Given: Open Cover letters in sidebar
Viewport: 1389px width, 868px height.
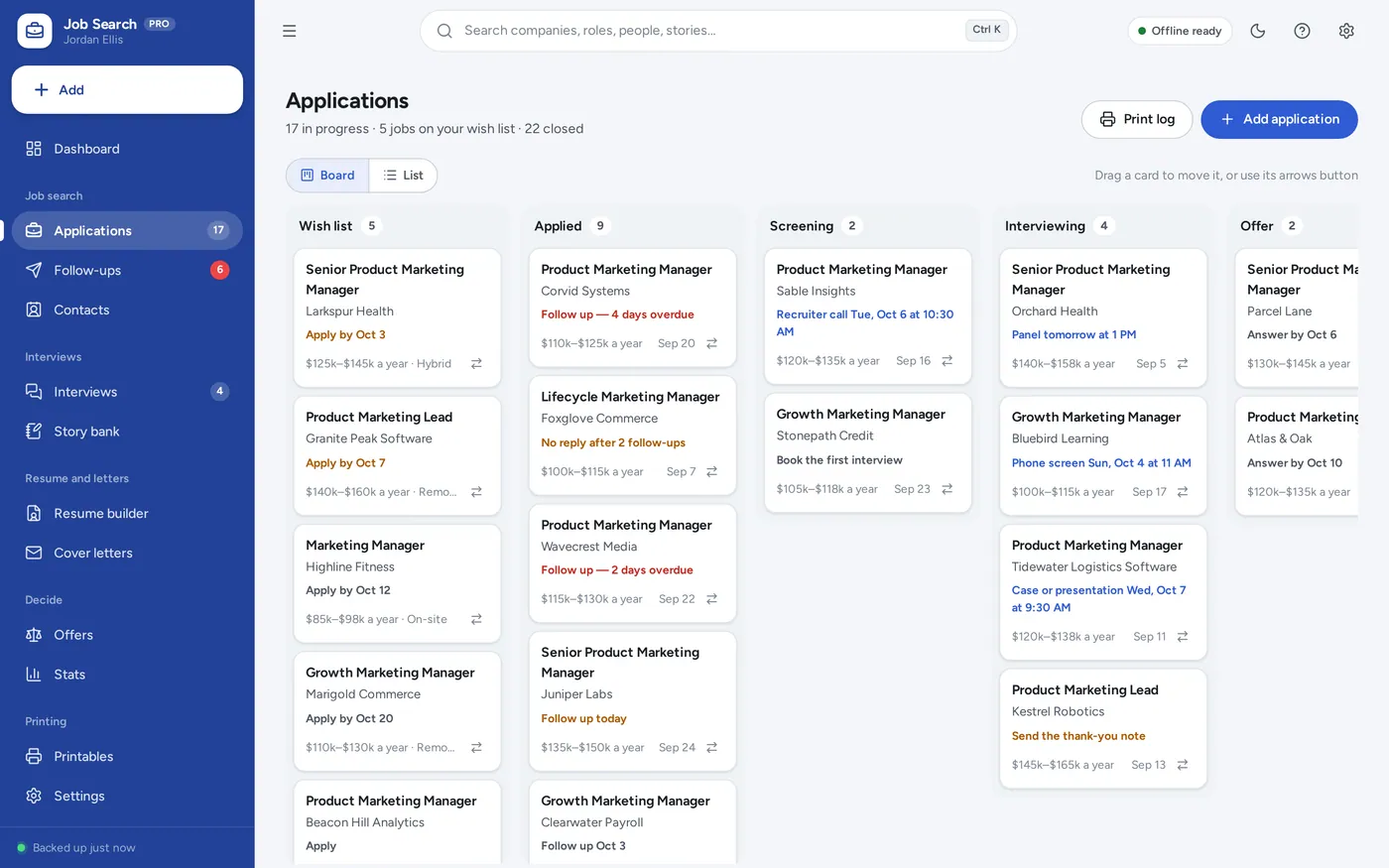Looking at the screenshot, I should pos(127,553).
